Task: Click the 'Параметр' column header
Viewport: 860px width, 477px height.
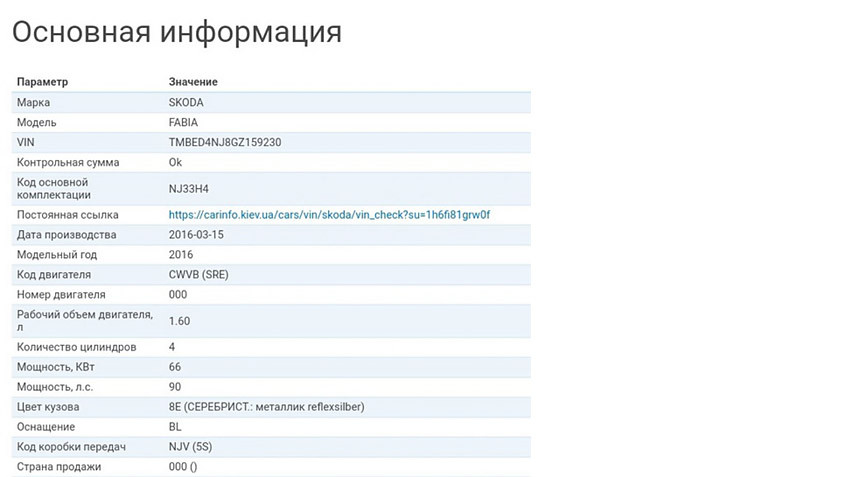Action: [x=42, y=82]
